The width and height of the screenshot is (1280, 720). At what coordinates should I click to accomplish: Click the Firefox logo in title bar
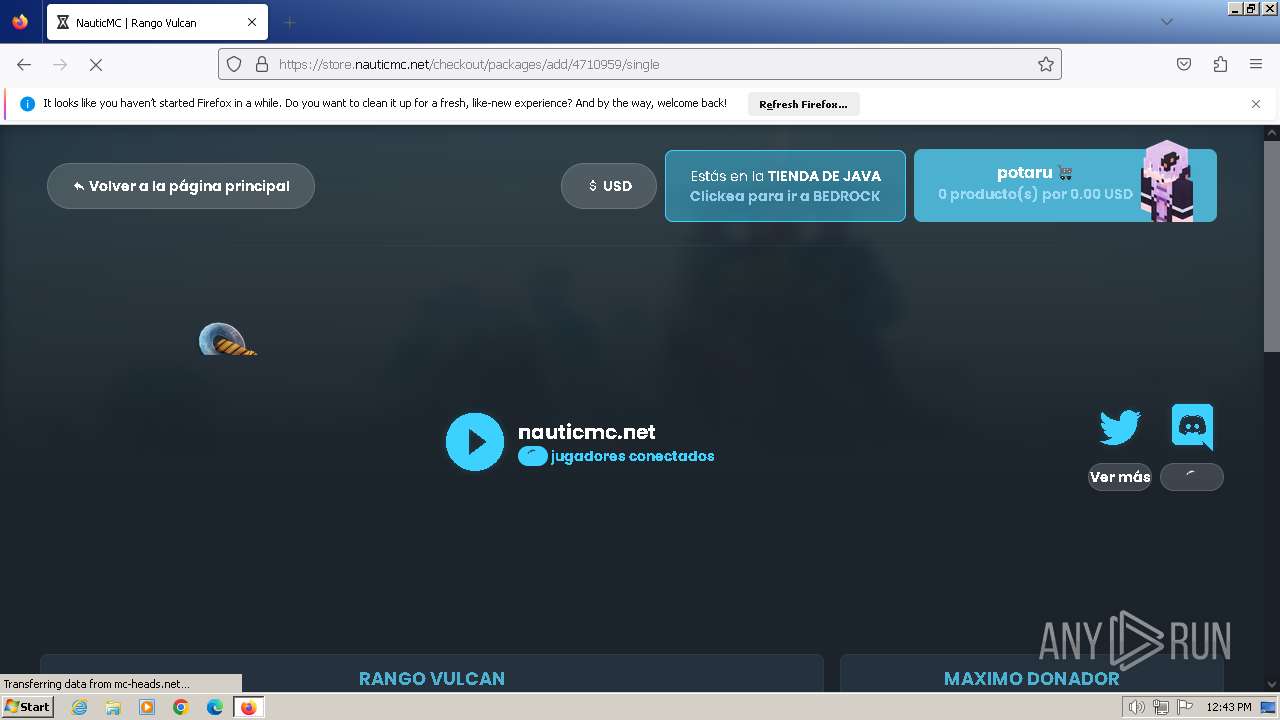point(20,22)
